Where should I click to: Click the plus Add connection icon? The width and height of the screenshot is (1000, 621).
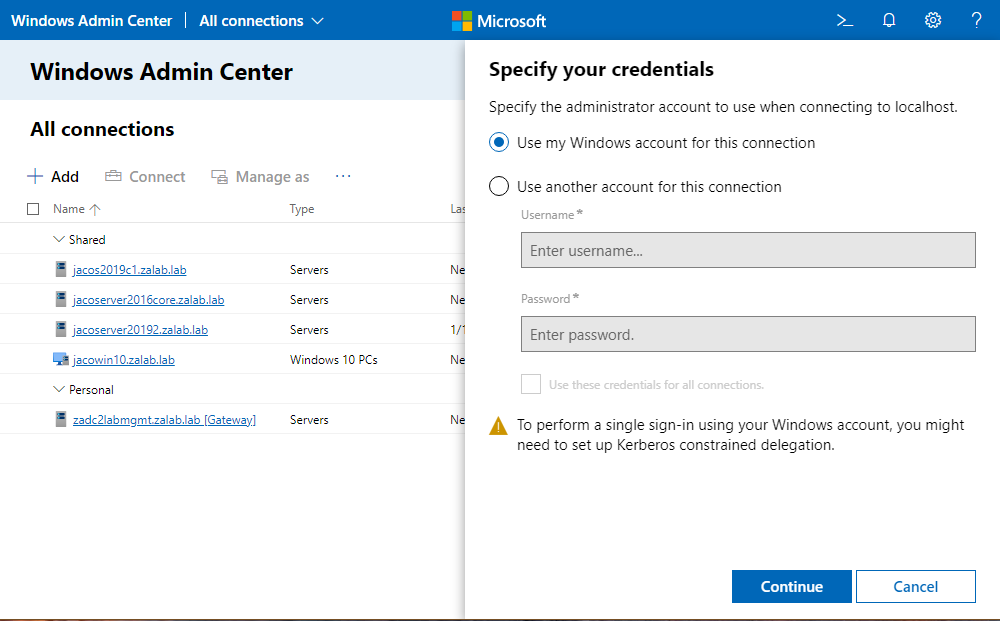tap(35, 176)
